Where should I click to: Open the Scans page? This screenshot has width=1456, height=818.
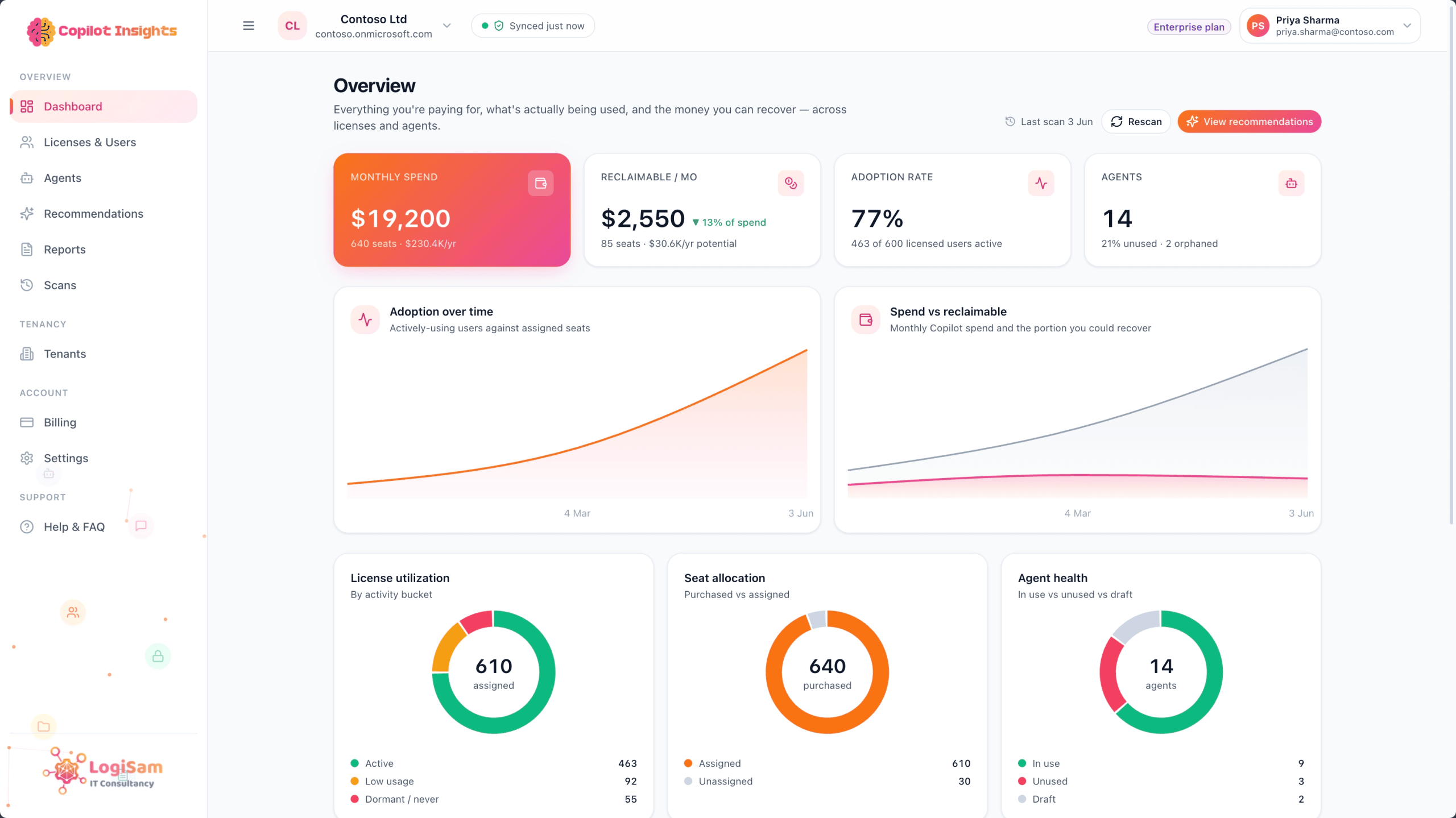tap(104, 285)
